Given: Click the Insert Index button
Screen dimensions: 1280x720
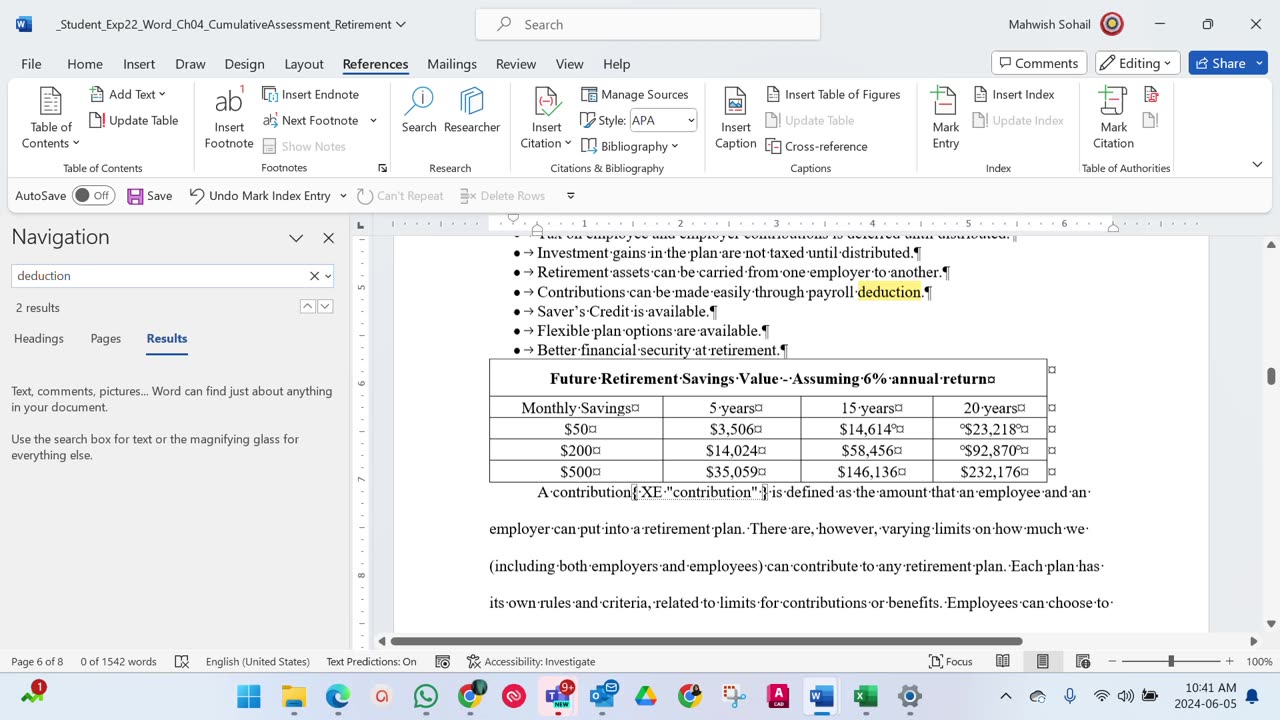Looking at the screenshot, I should coord(1013,94).
